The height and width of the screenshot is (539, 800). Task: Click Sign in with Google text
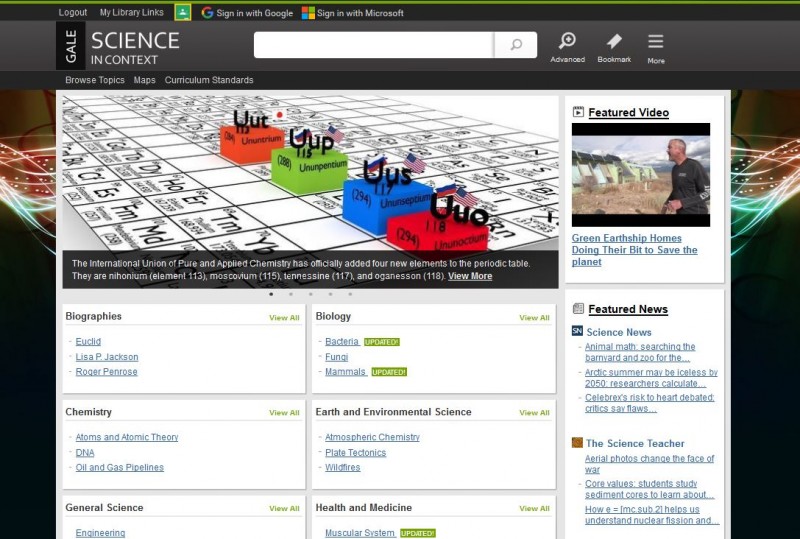point(255,13)
